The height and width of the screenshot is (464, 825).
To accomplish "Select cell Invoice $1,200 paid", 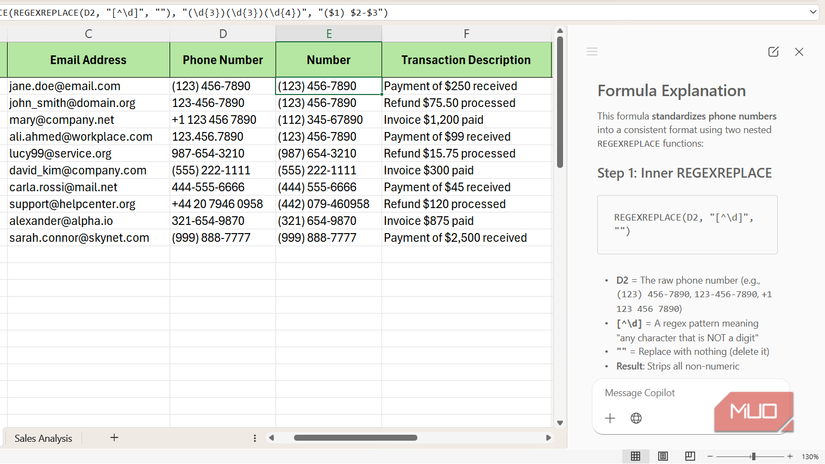I will [x=466, y=120].
